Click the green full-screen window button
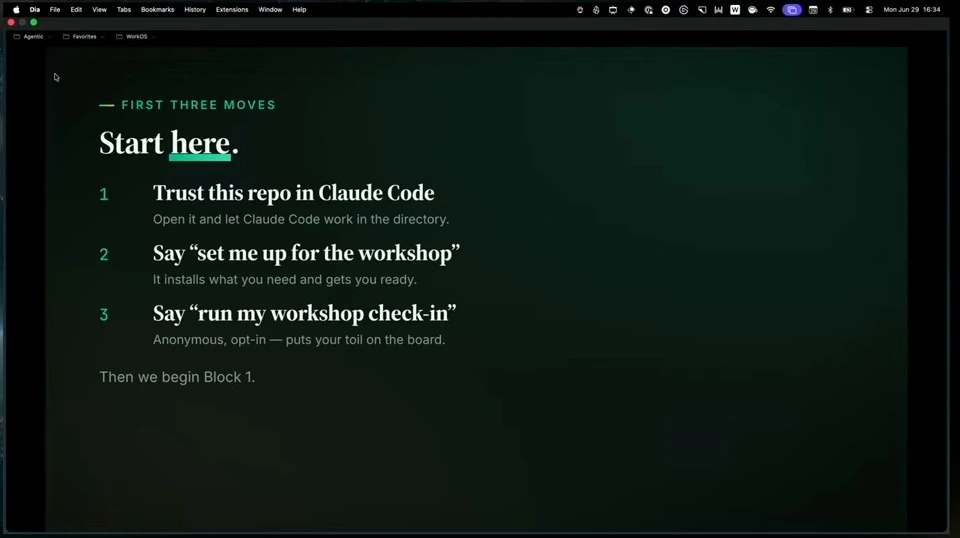This screenshot has height=538, width=960. pos(34,22)
